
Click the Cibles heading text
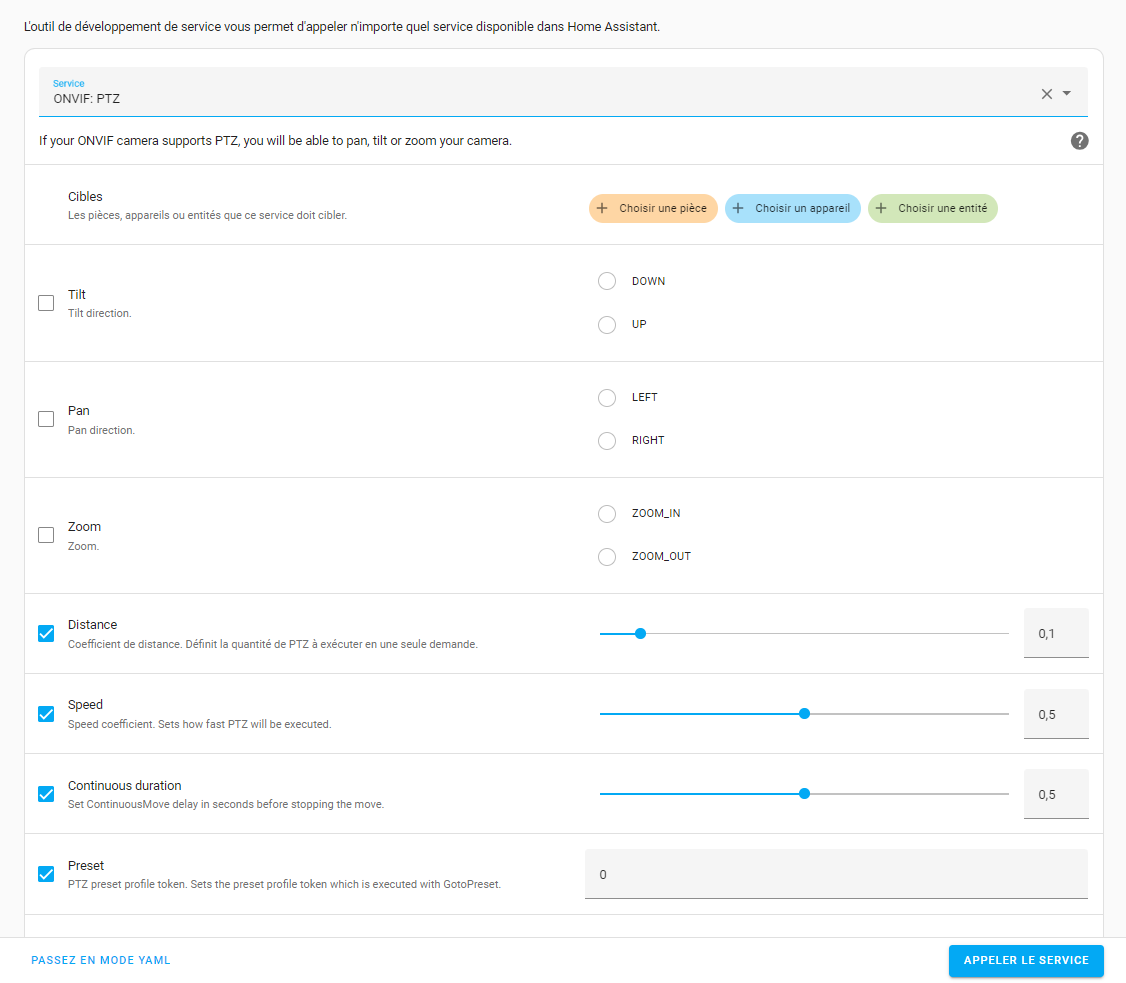click(x=85, y=196)
